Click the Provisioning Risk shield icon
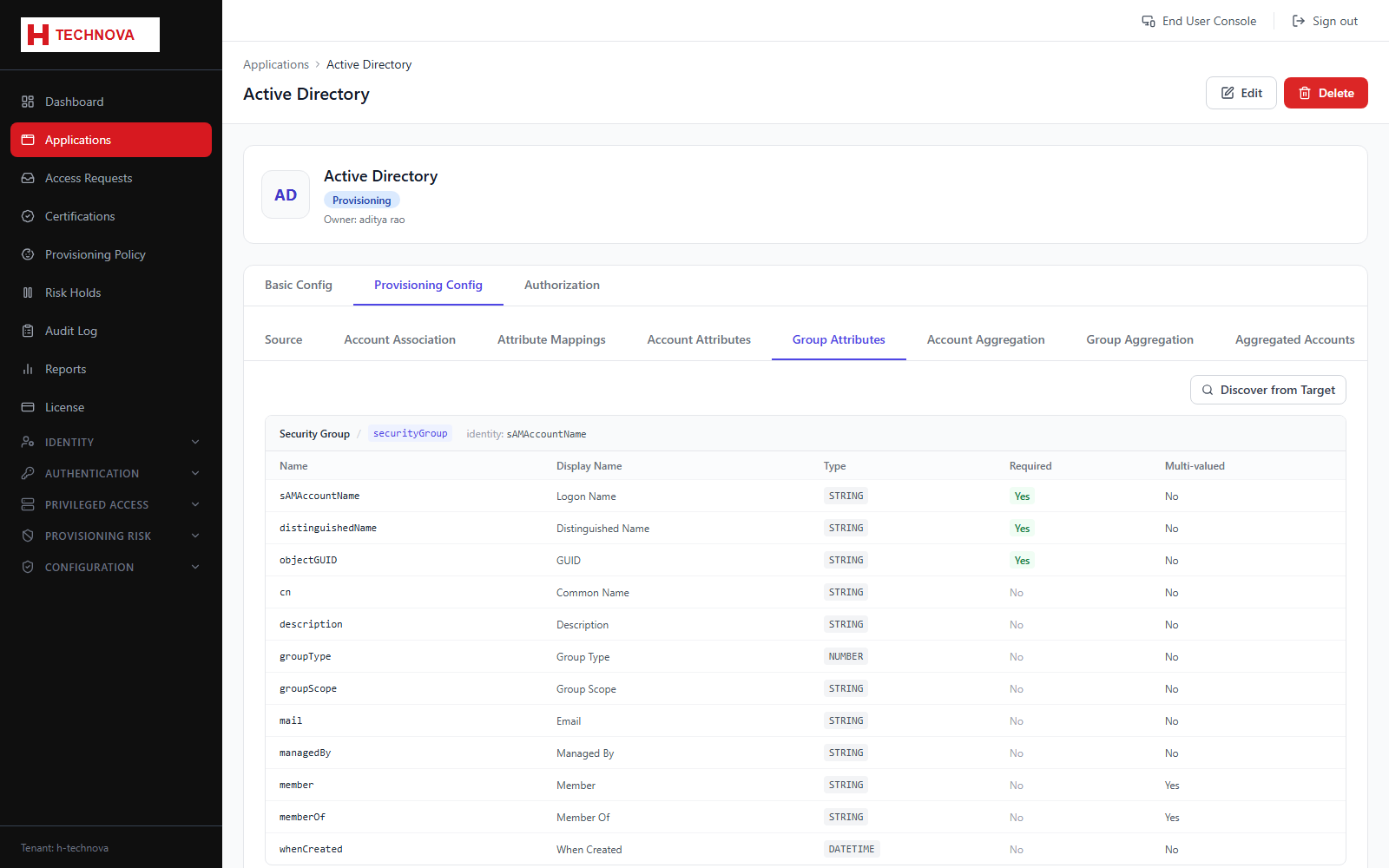Screen dimensions: 1389x868 point(28,536)
